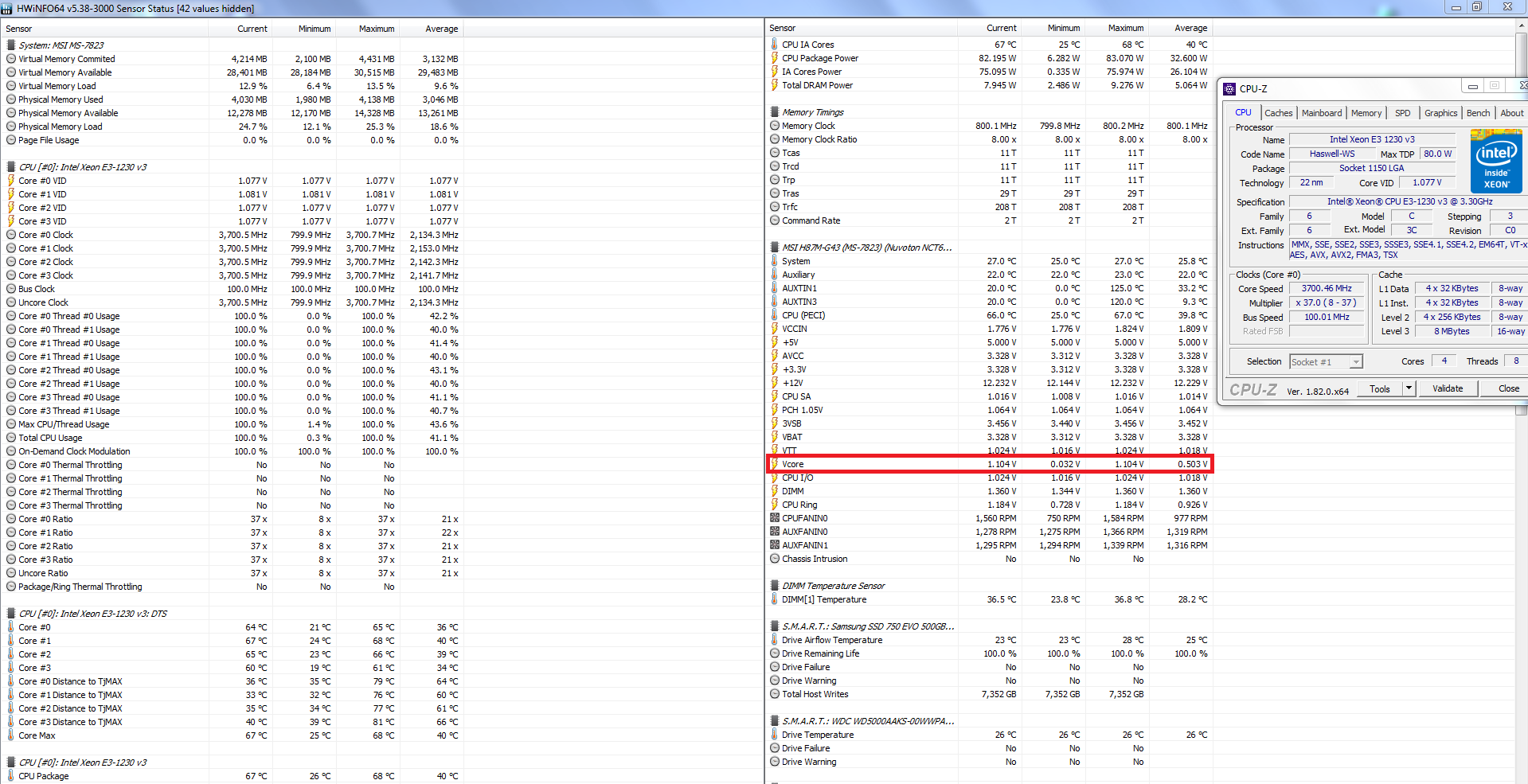Click the Drive Remaining Life sensor icon
Viewport: 1528px width, 784px height.
[775, 653]
